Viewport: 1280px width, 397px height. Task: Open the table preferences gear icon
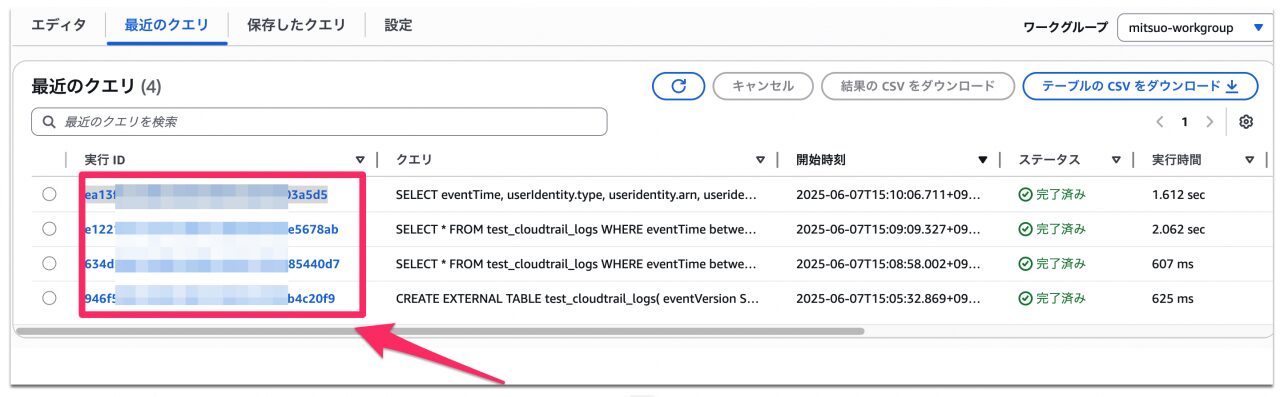click(1246, 122)
